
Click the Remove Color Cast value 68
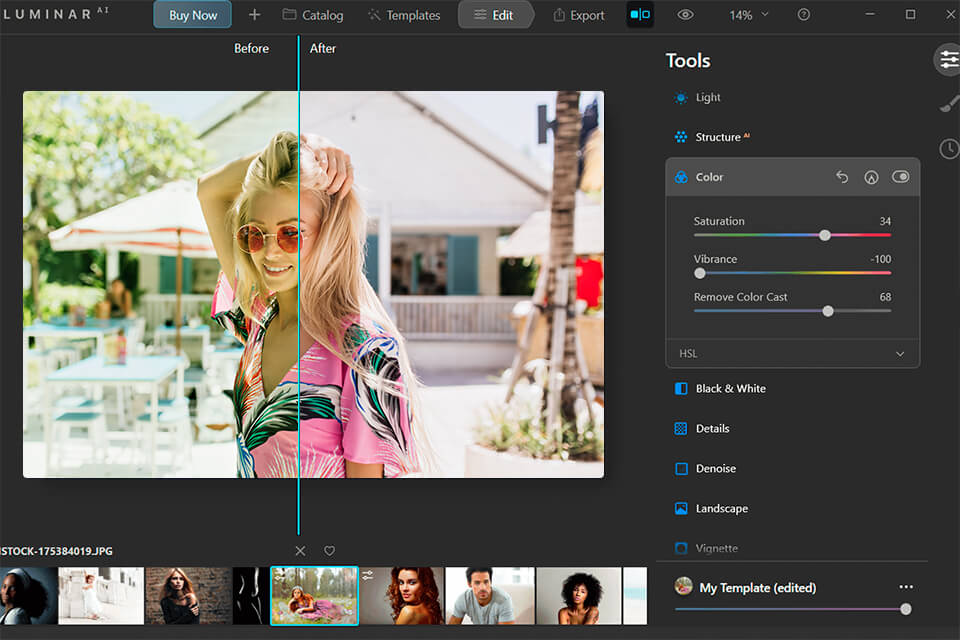click(885, 297)
